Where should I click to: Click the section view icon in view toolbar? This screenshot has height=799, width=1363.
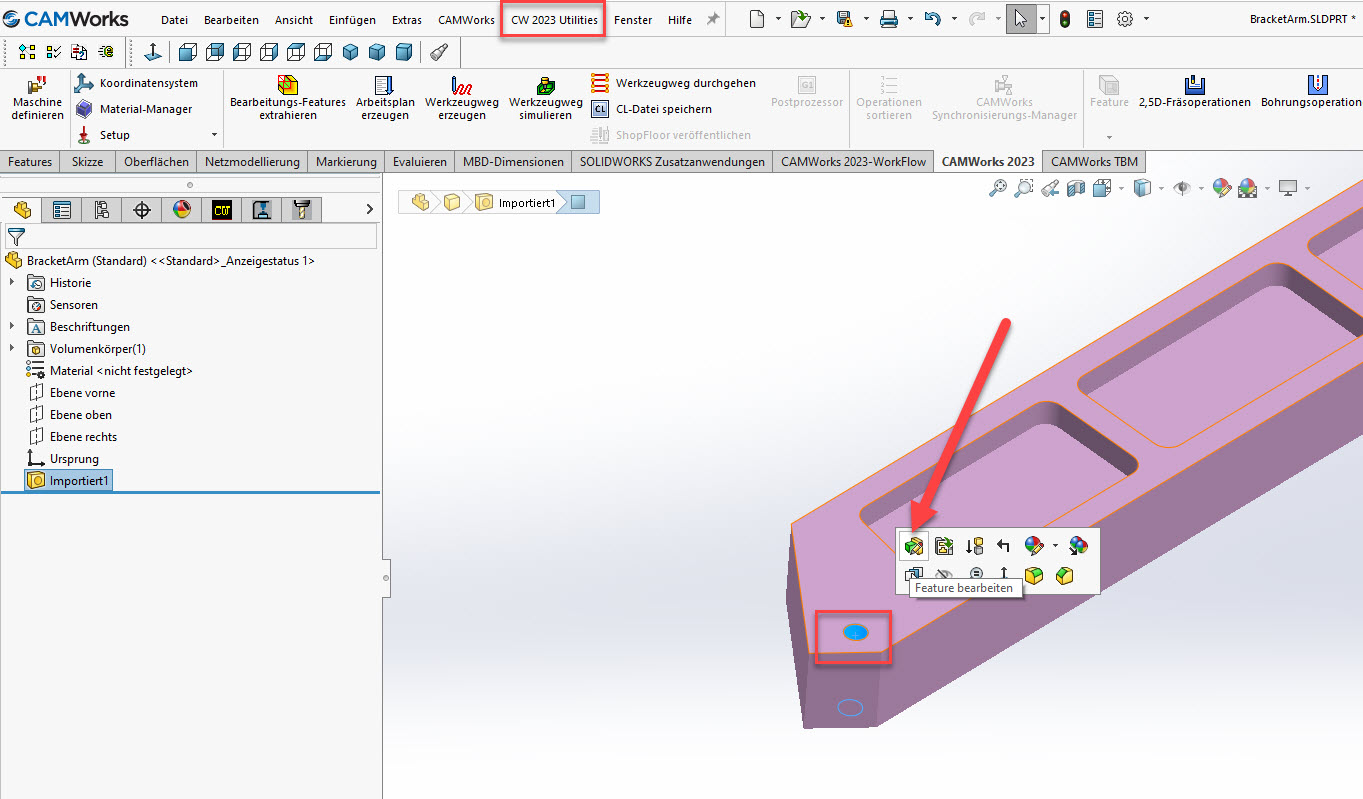1076,187
